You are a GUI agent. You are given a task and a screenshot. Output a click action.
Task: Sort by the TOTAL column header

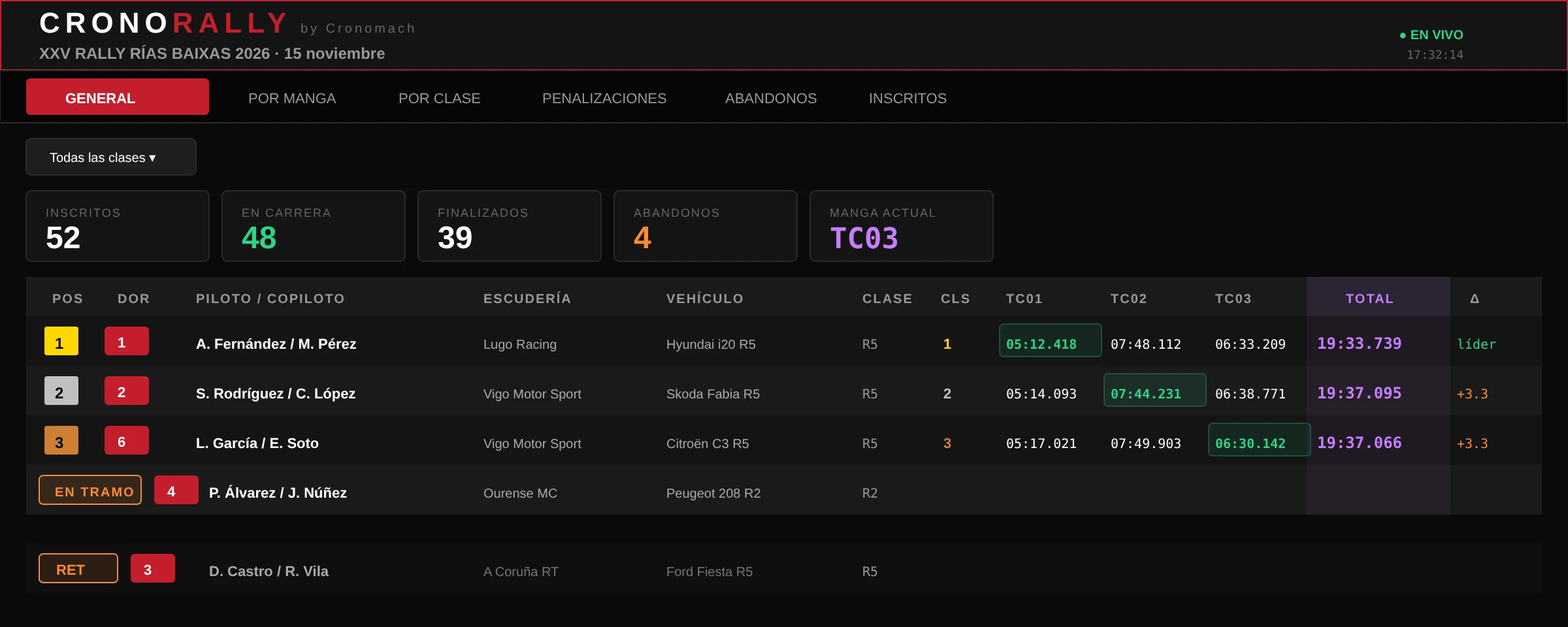[1370, 298]
